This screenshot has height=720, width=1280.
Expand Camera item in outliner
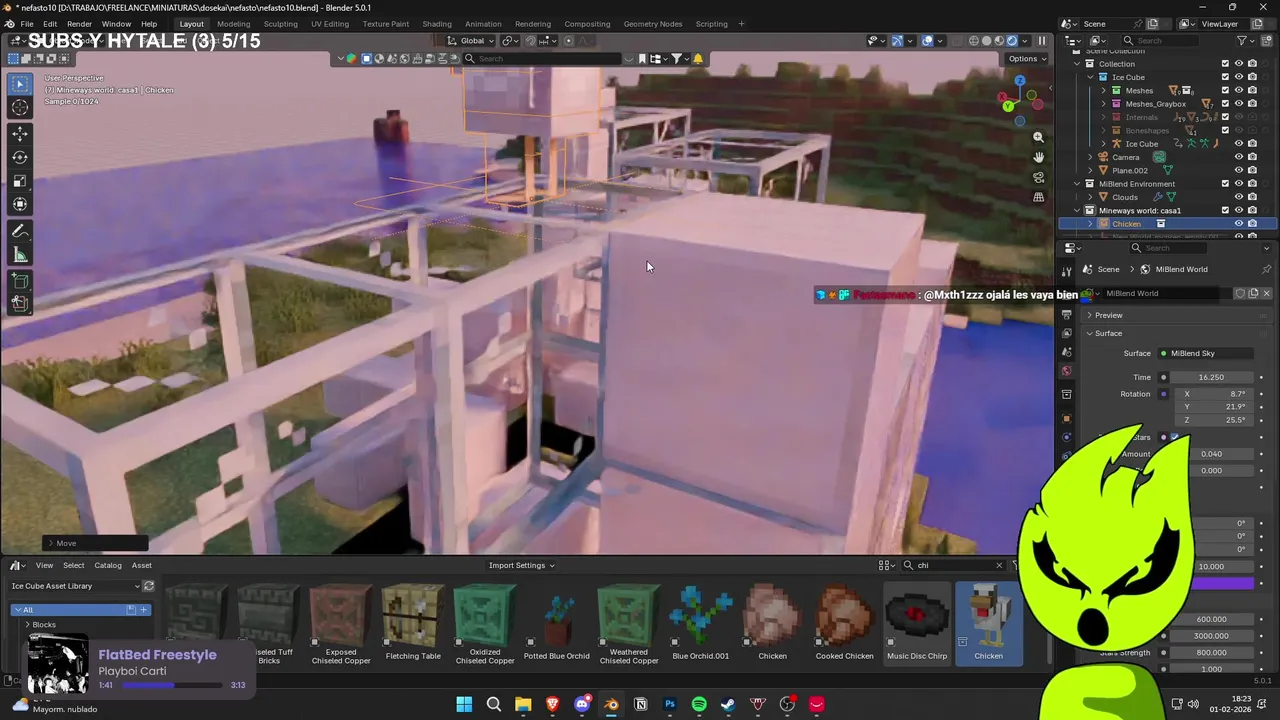[1090, 157]
